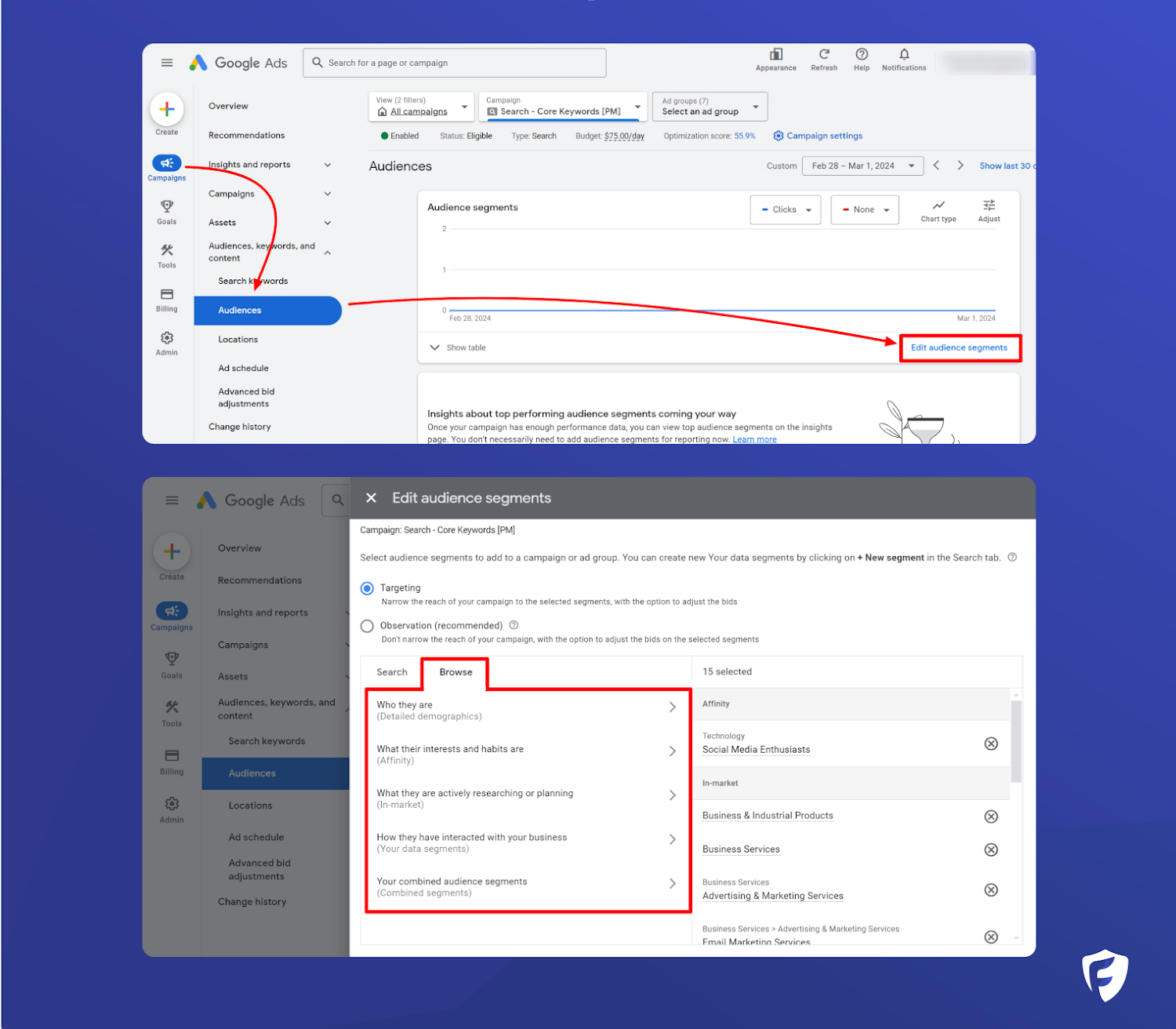This screenshot has height=1029, width=1176.
Task: Expand What they are actively researching (In-market)
Action: (x=527, y=798)
